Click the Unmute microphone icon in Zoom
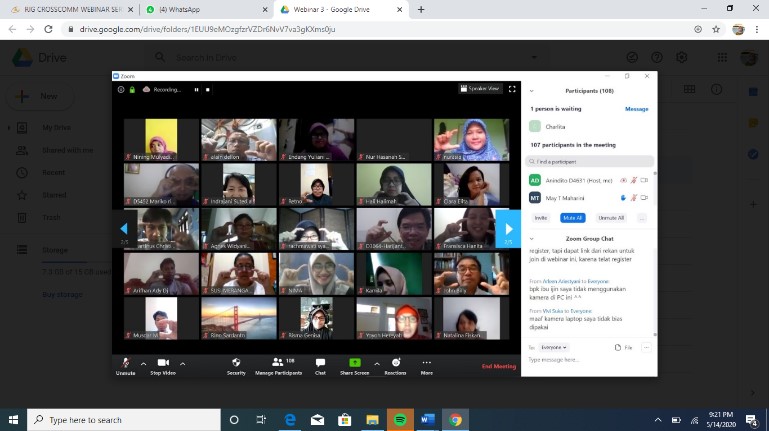 pyautogui.click(x=126, y=363)
